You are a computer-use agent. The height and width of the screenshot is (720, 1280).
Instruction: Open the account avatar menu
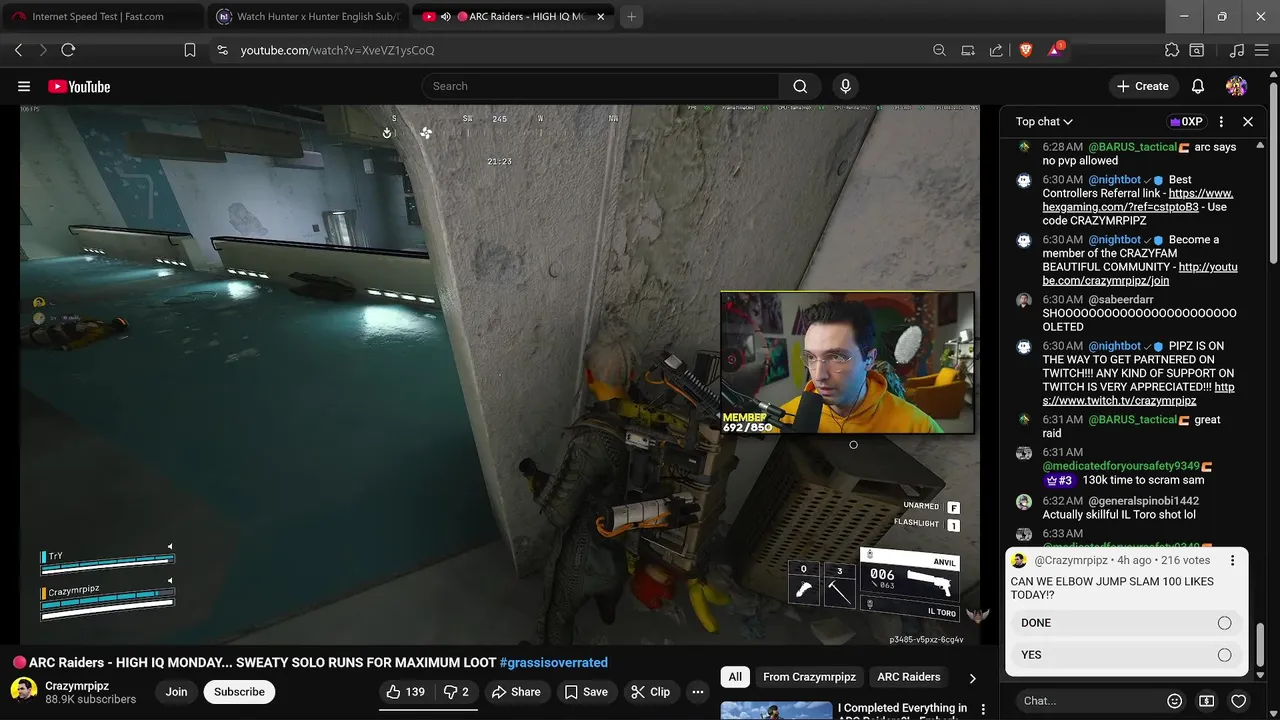[x=1236, y=87]
